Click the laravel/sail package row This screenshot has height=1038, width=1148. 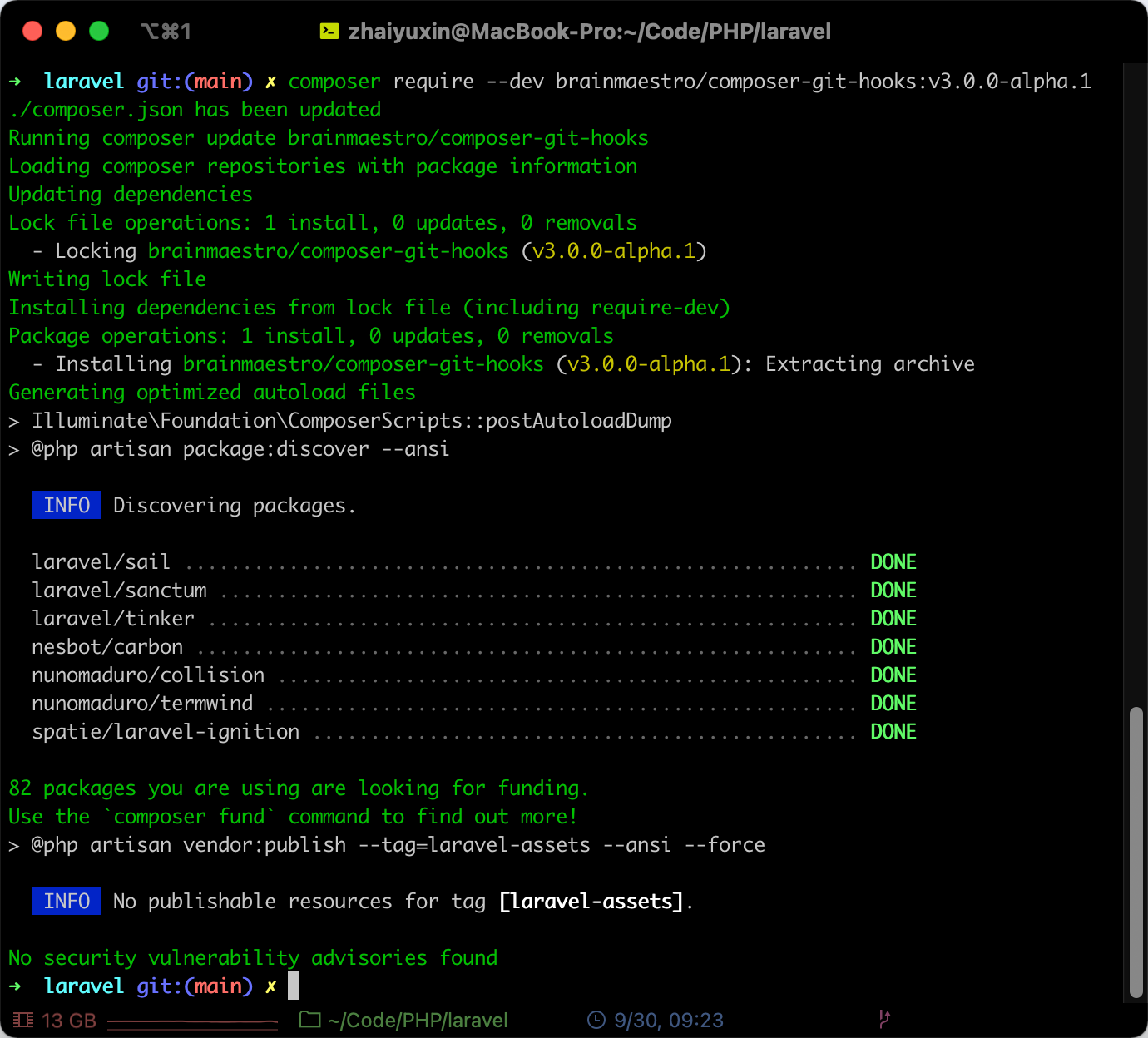tap(474, 562)
